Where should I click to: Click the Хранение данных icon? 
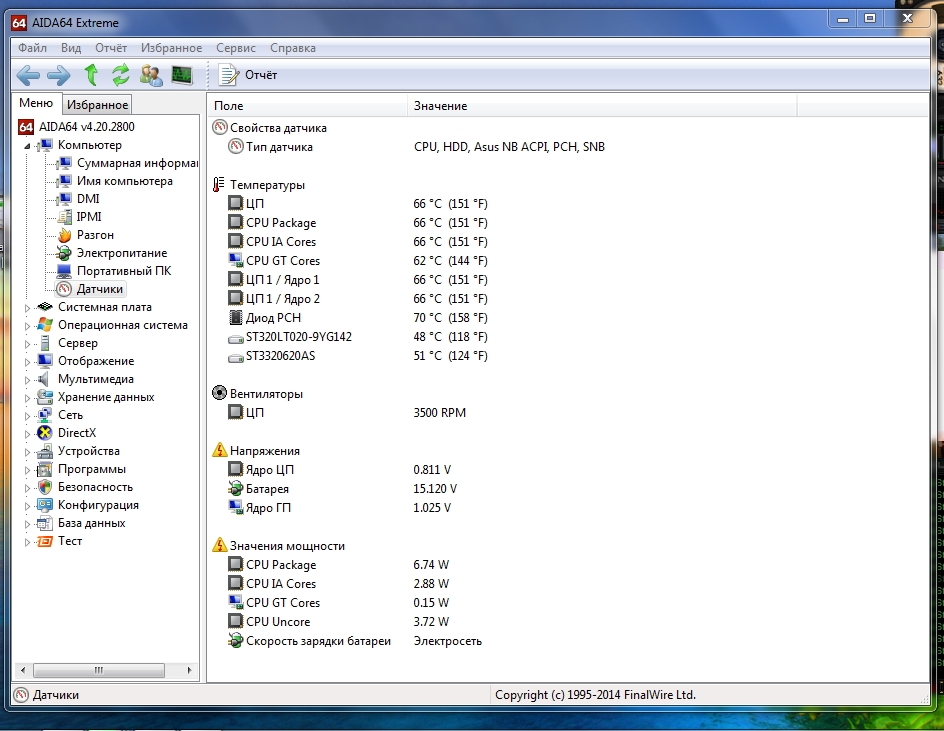45,397
